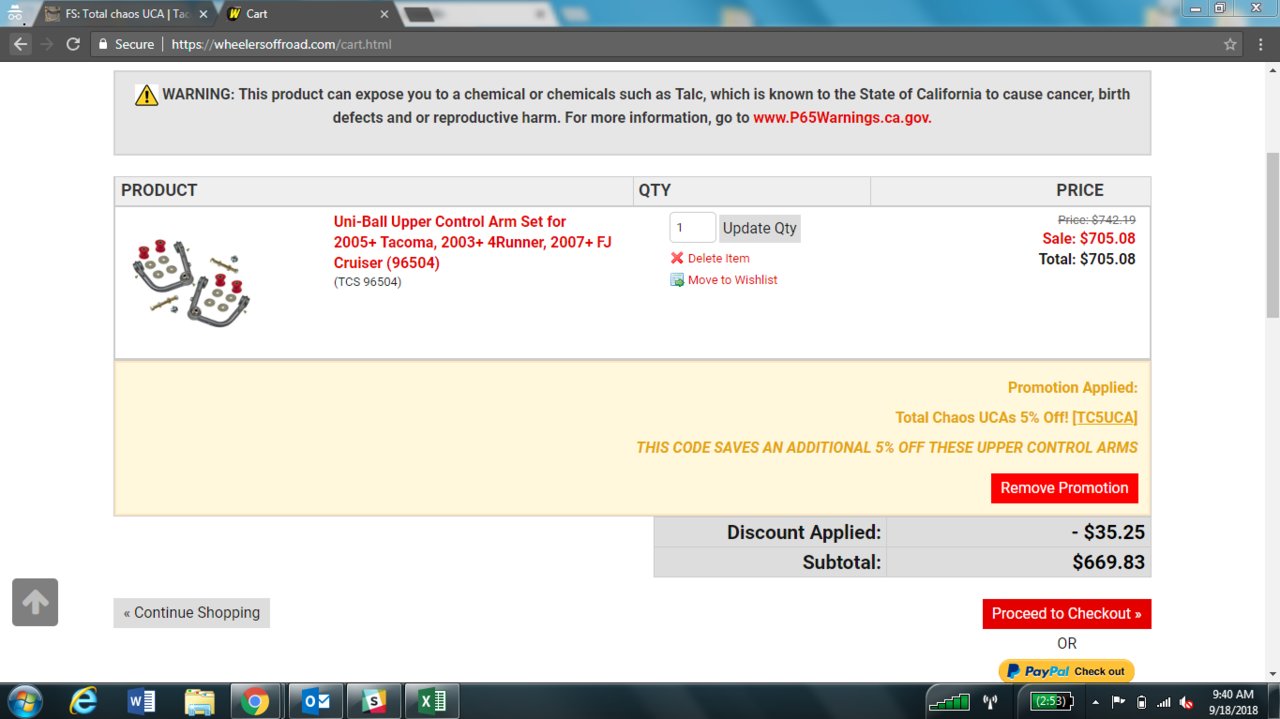Open www.P65Warnings.ca.gov link
Screen dimensions: 1280x719
tap(842, 117)
